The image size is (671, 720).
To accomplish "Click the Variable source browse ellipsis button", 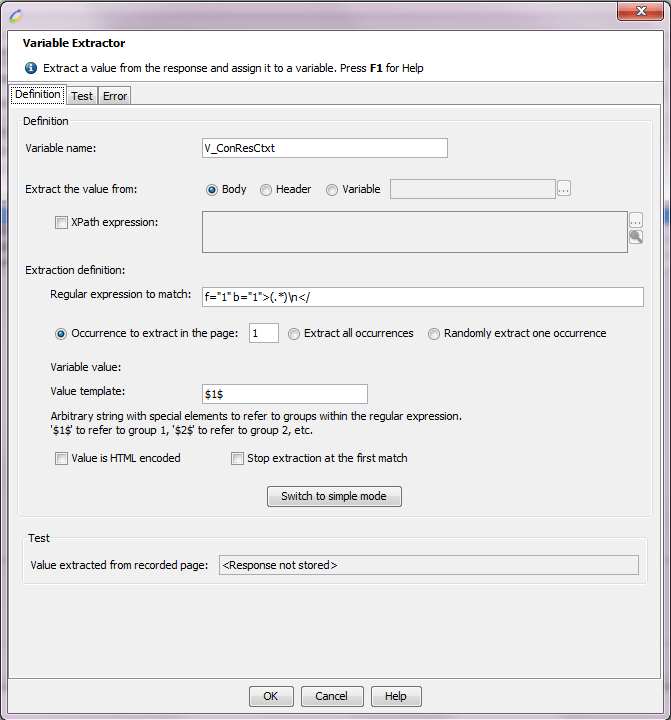I will [564, 189].
